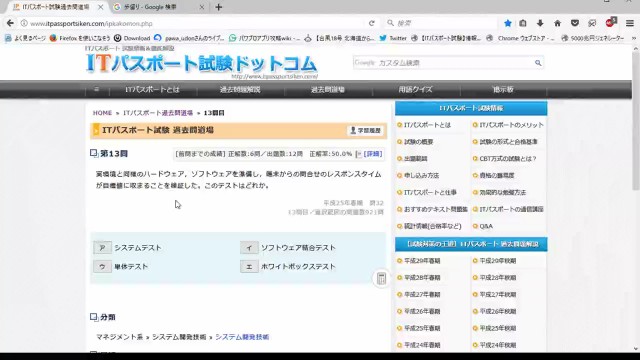Reload the page with the refresh icon

click(371, 23)
